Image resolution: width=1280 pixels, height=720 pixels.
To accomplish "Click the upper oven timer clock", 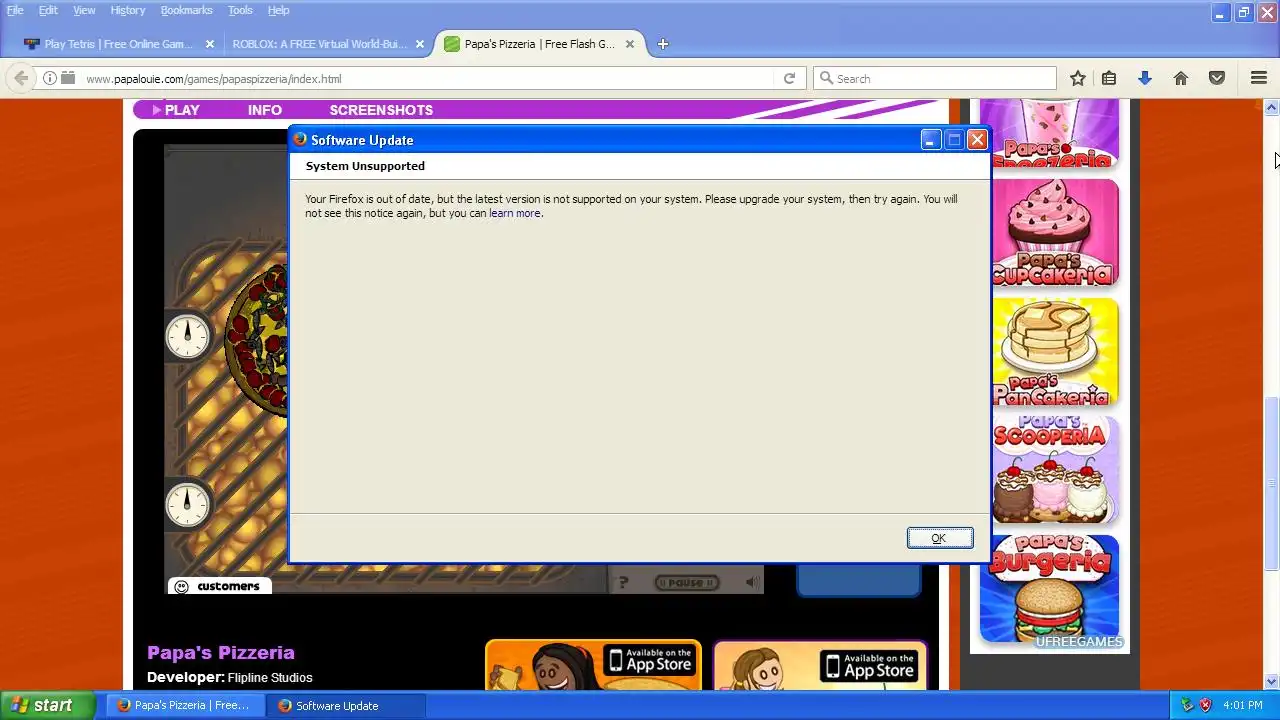I will click(187, 336).
